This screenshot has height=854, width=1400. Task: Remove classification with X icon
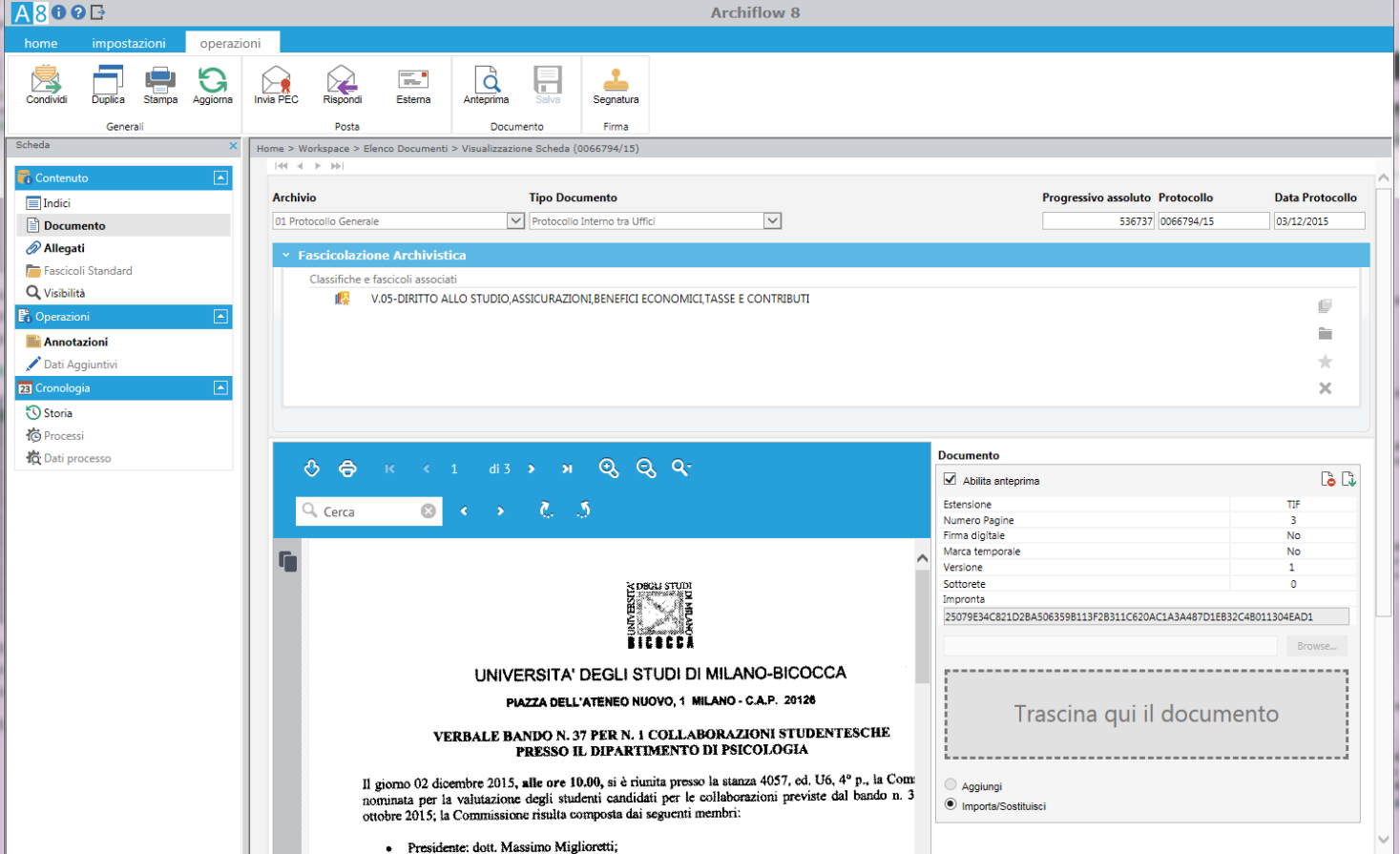click(1325, 388)
